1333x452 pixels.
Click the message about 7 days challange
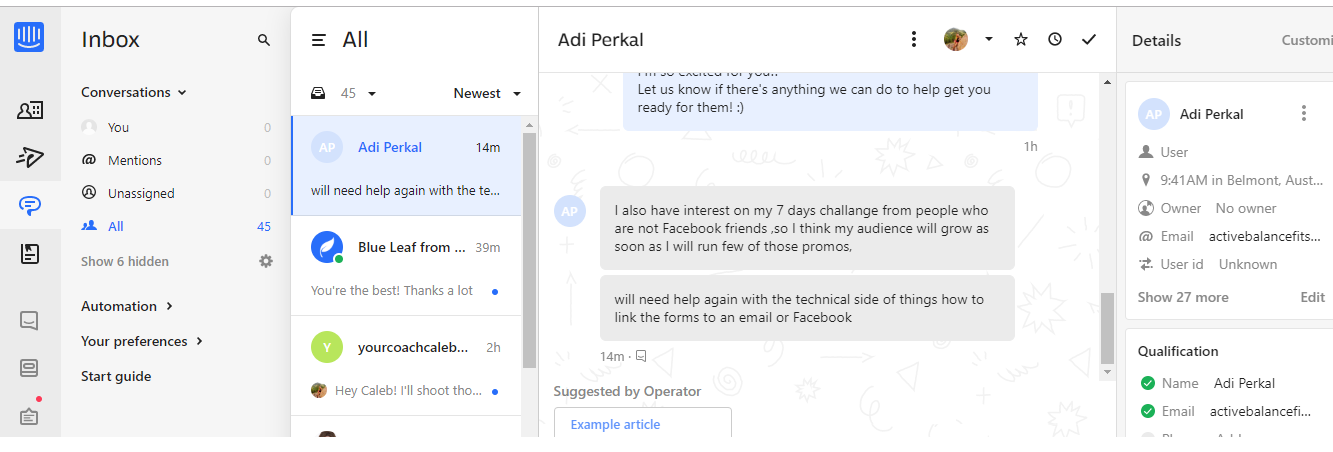tap(807, 228)
